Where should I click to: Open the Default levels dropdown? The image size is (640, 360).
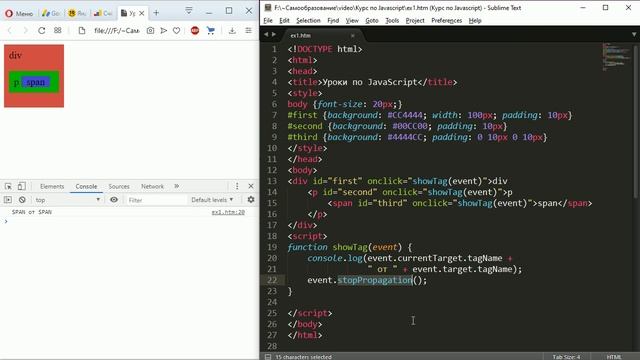[212, 200]
